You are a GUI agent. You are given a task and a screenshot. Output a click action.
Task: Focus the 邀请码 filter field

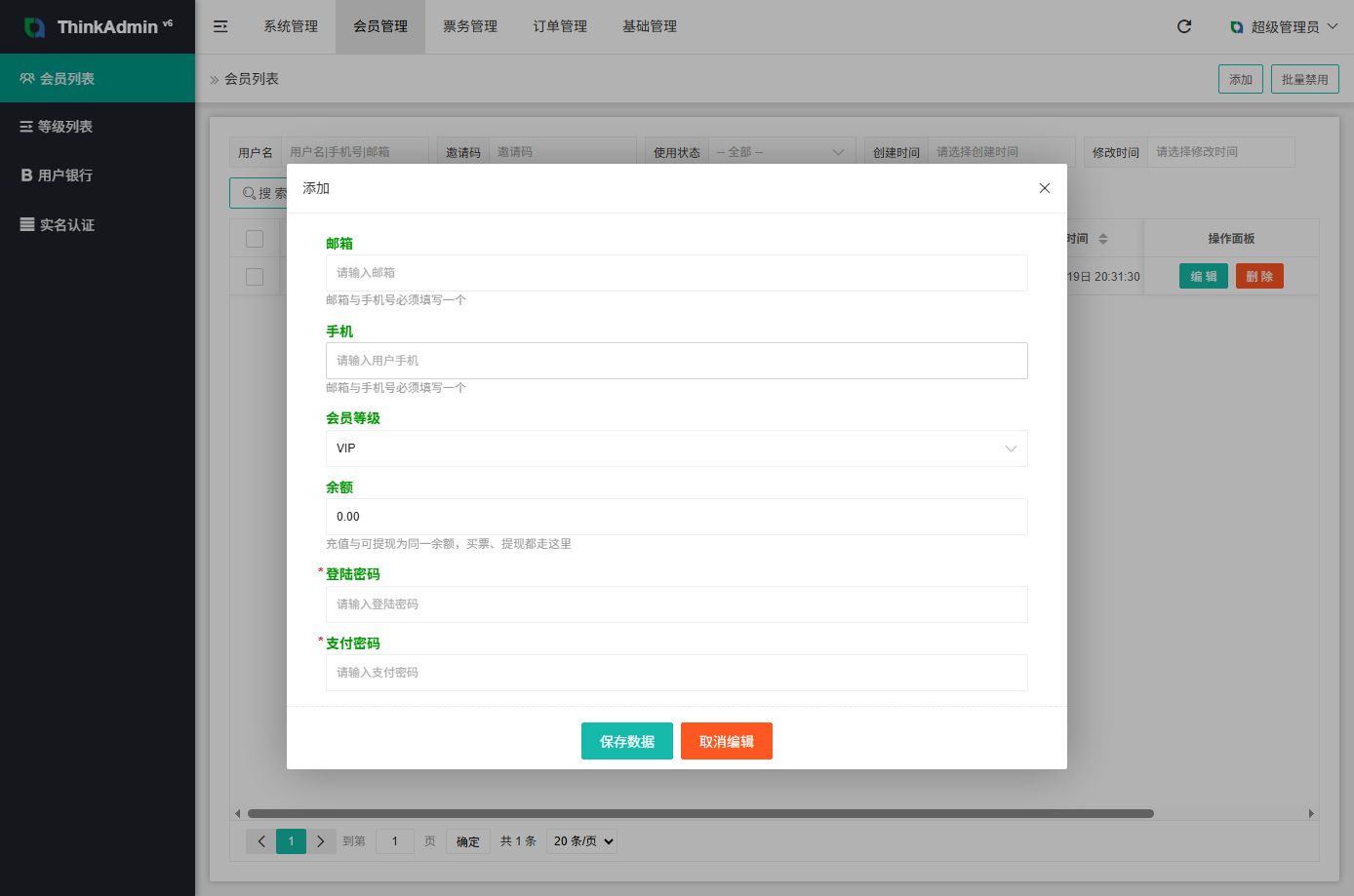(x=563, y=152)
